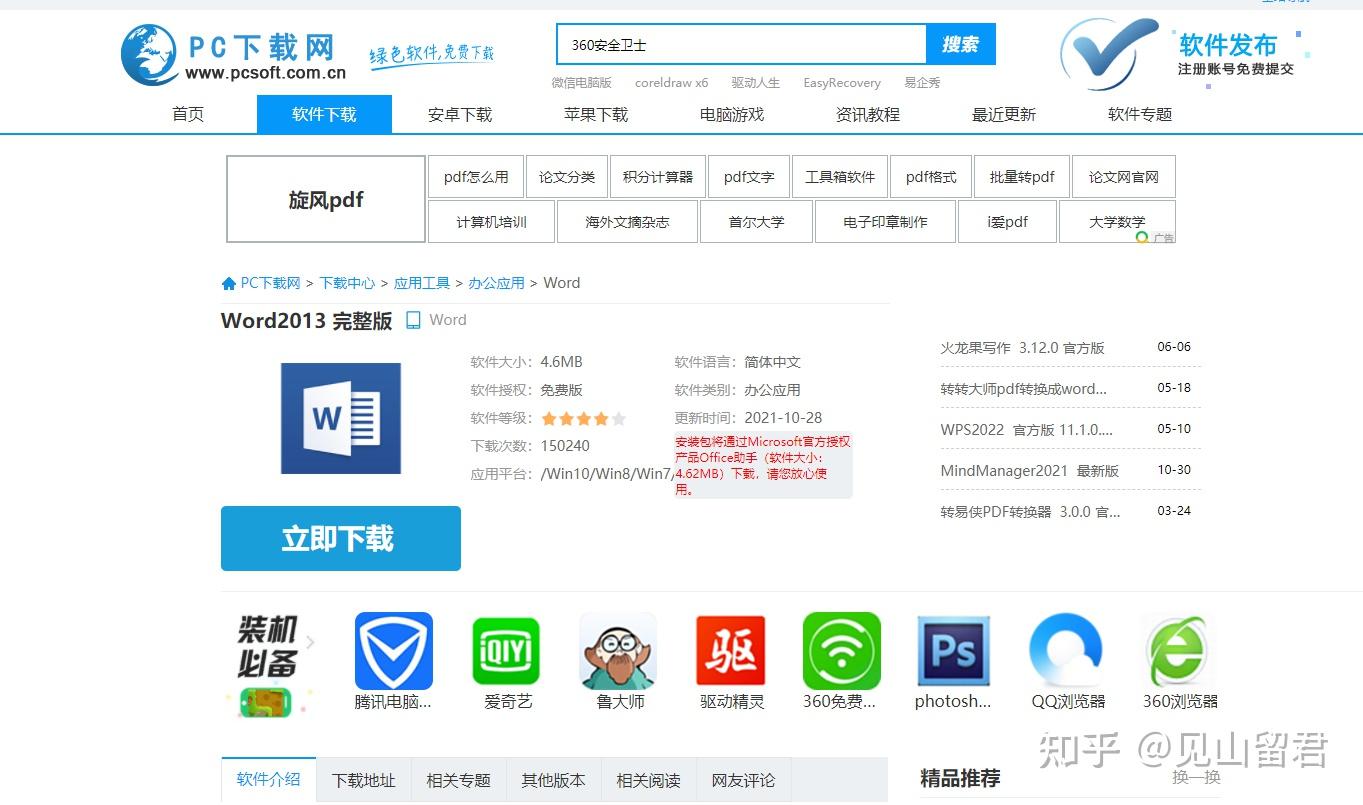
Task: Click the 驱动人生 hot search link
Action: click(x=755, y=83)
